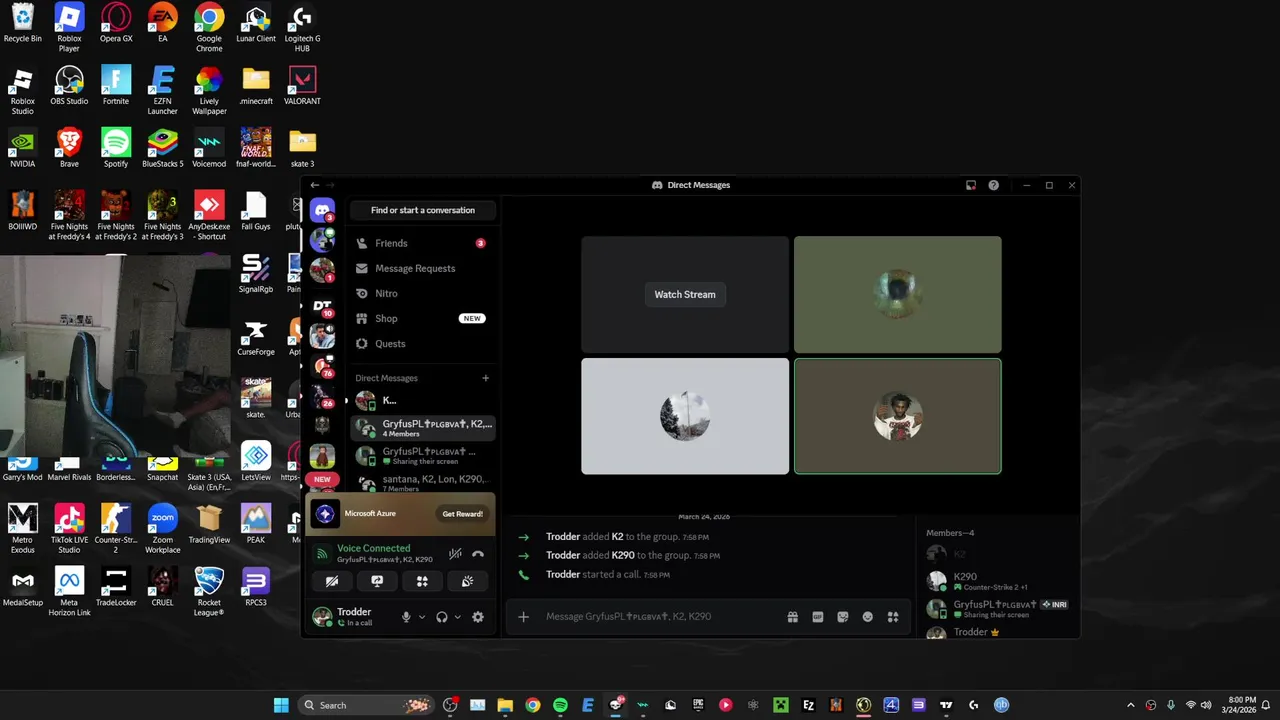Open the taskbar clock and date
Screen dimensions: 1280x720
pos(1241,705)
